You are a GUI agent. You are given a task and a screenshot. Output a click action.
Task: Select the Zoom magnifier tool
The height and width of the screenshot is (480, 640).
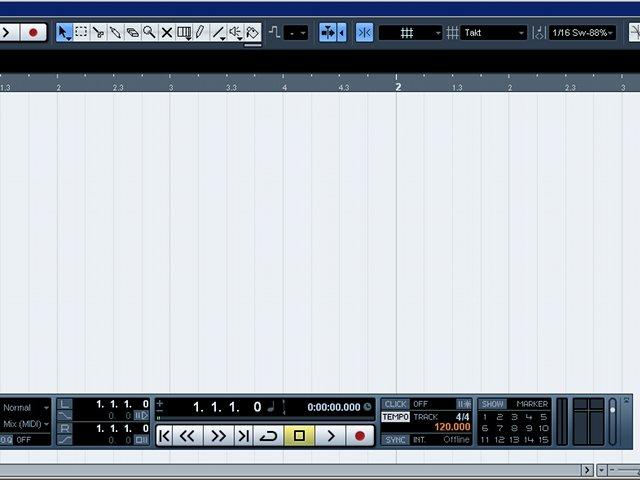[x=149, y=32]
